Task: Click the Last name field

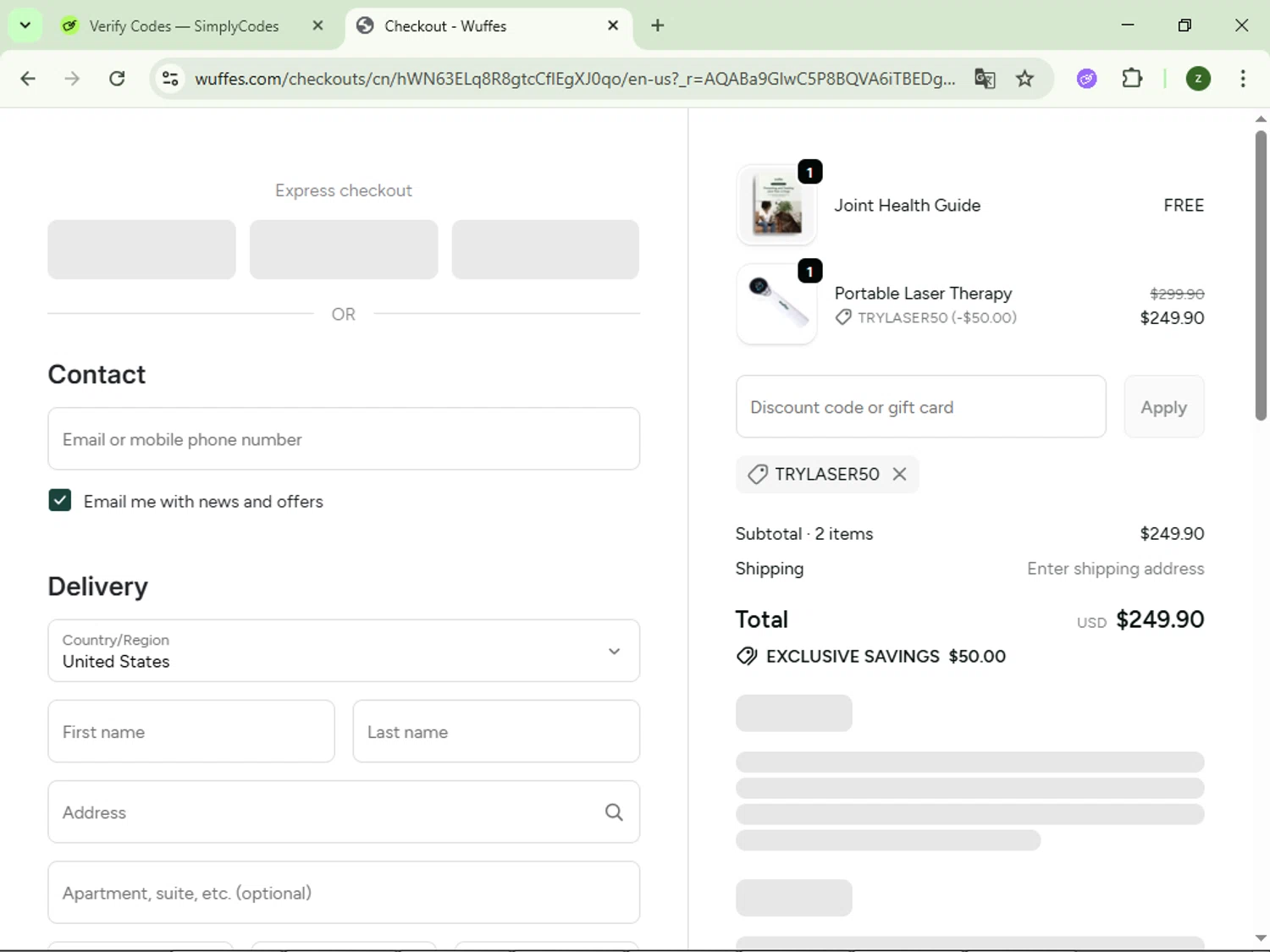Action: coord(496,731)
